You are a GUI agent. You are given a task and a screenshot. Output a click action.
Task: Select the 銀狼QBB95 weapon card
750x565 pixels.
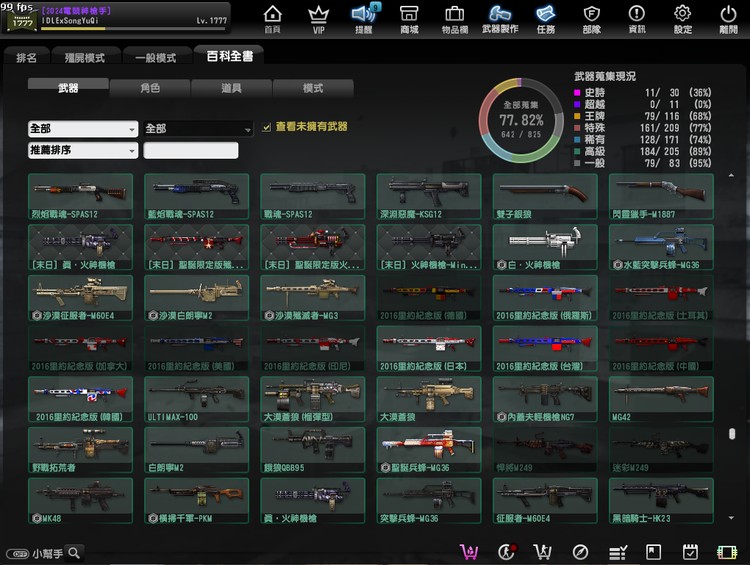pyautogui.click(x=313, y=450)
